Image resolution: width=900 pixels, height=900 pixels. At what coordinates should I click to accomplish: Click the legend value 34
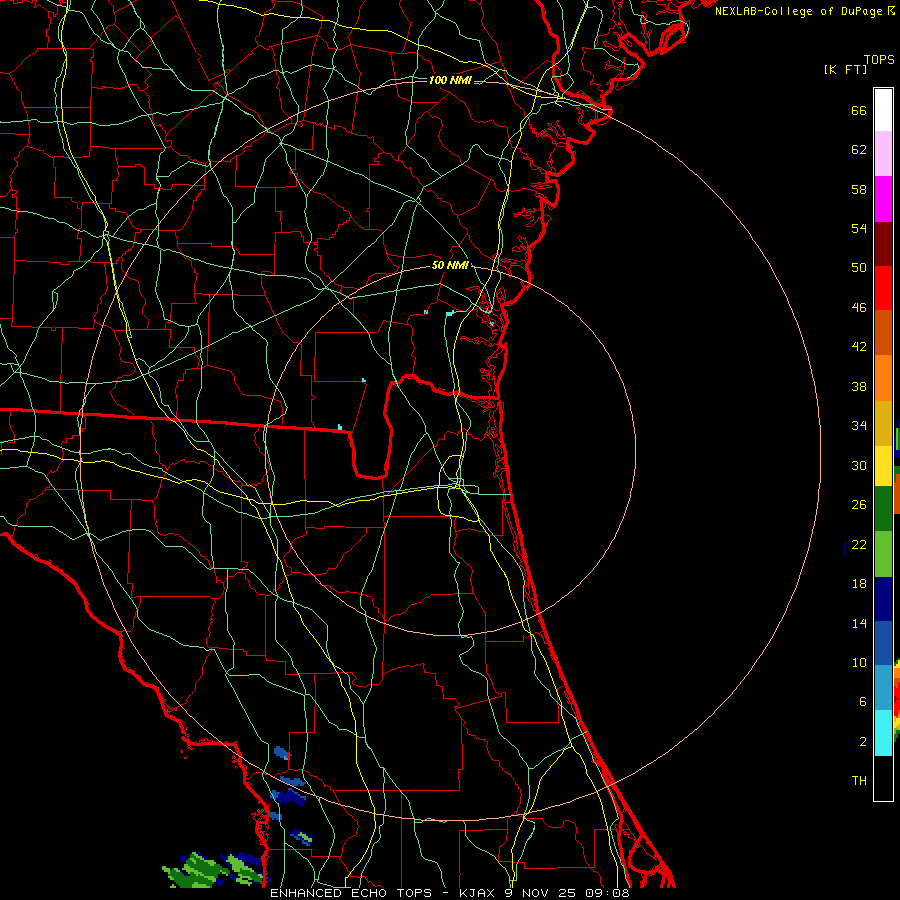pyautogui.click(x=859, y=426)
